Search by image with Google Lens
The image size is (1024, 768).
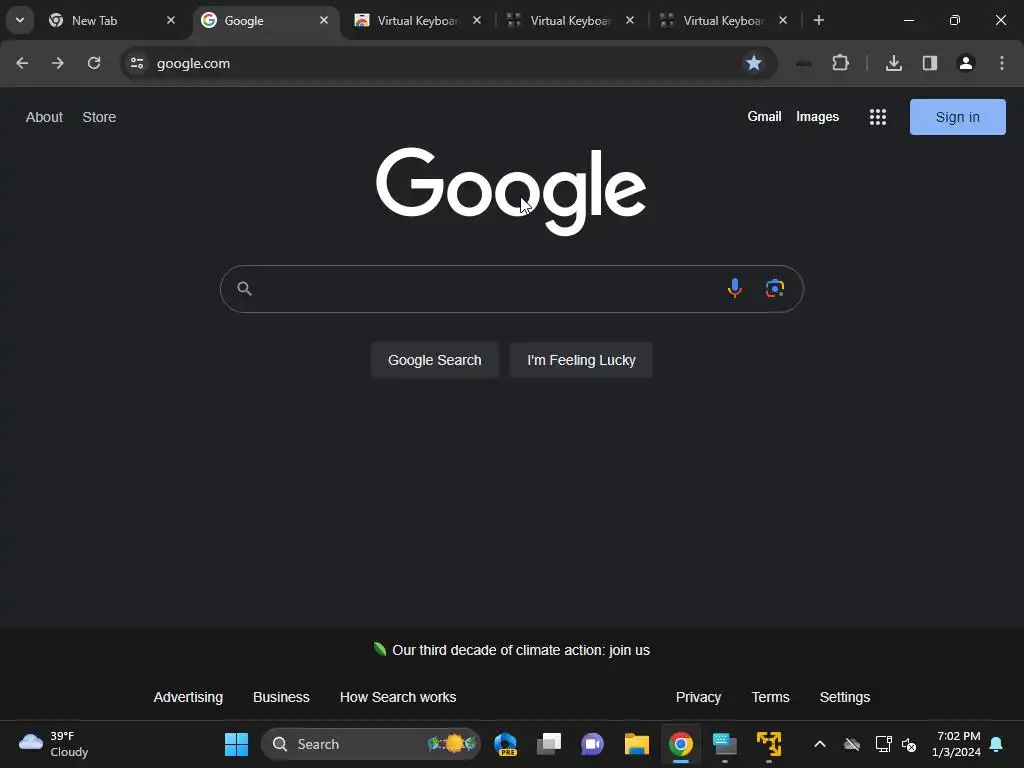pyautogui.click(x=775, y=288)
